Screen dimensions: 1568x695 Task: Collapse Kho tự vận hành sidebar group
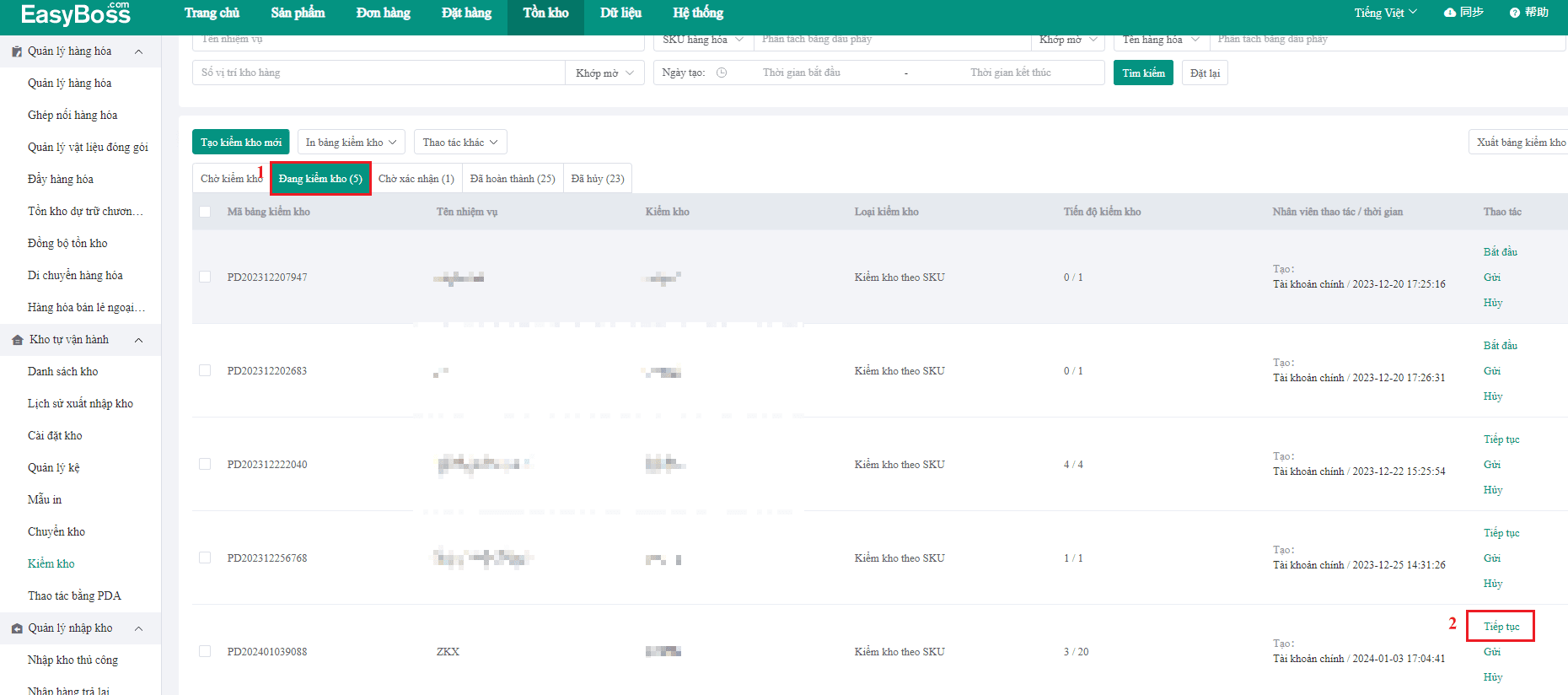point(139,340)
